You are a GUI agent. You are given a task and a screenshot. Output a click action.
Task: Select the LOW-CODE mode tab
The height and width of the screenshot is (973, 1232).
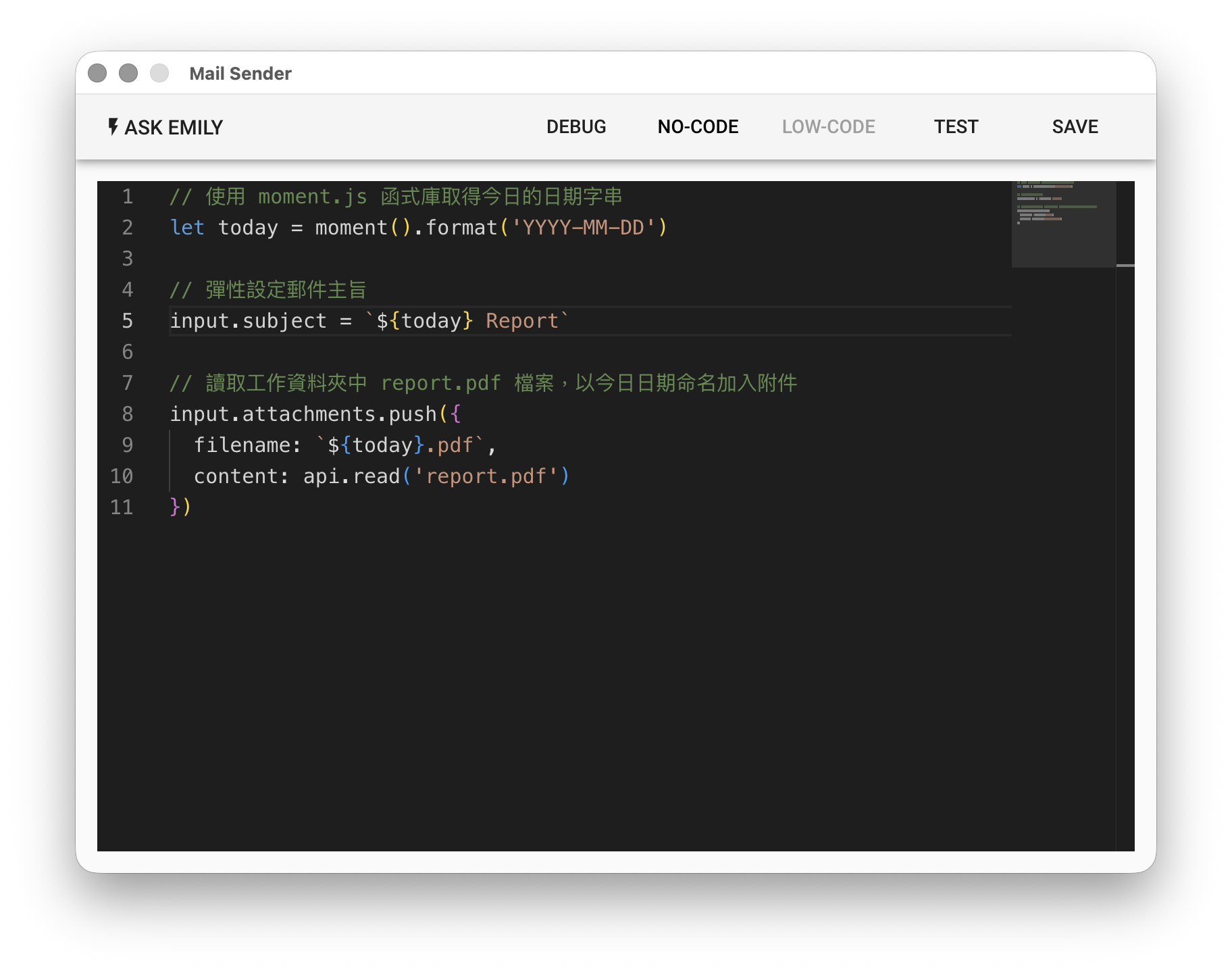pos(828,127)
